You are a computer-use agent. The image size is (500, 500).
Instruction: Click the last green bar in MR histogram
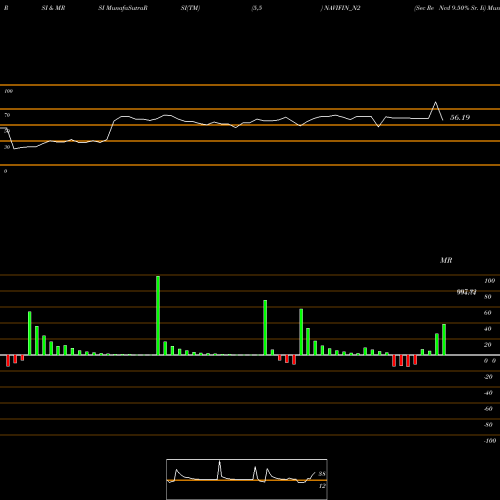[444, 339]
